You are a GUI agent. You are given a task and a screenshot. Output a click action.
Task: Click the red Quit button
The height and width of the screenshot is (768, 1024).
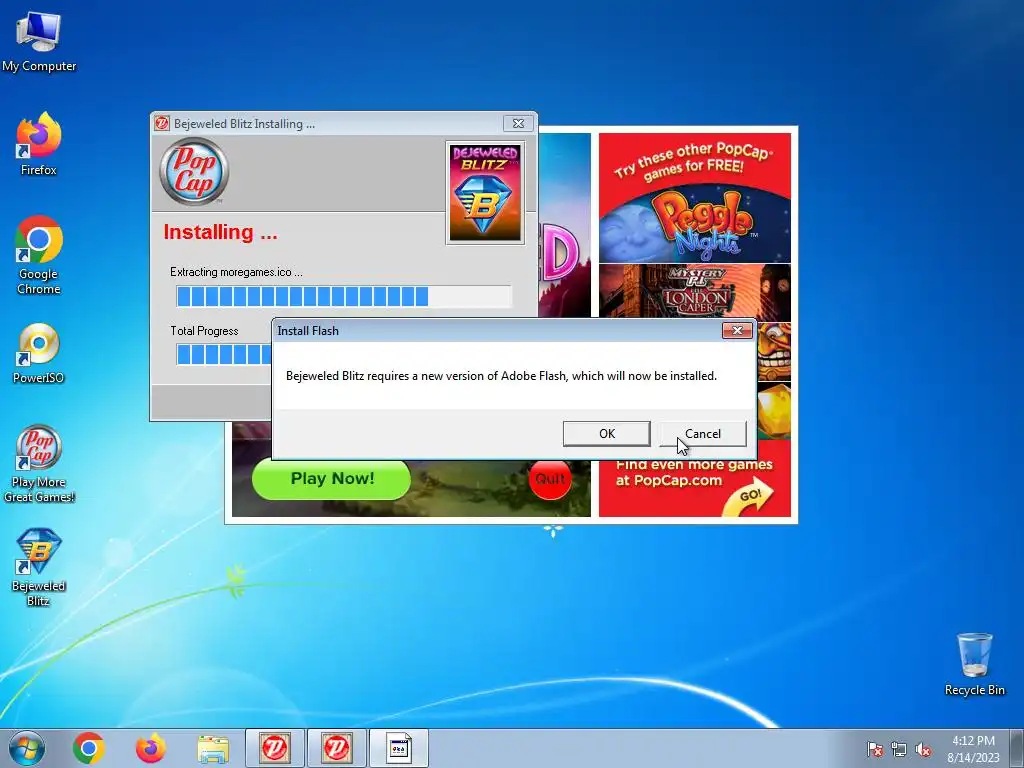(x=550, y=479)
